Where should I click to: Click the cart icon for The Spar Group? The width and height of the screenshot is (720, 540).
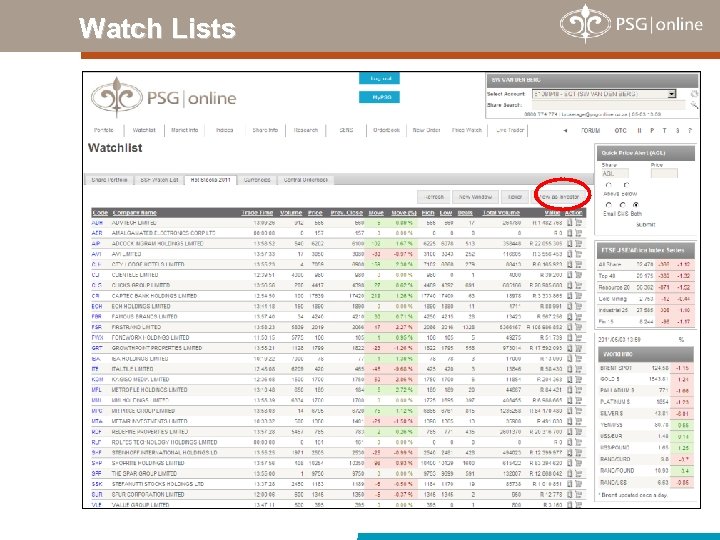click(578, 473)
